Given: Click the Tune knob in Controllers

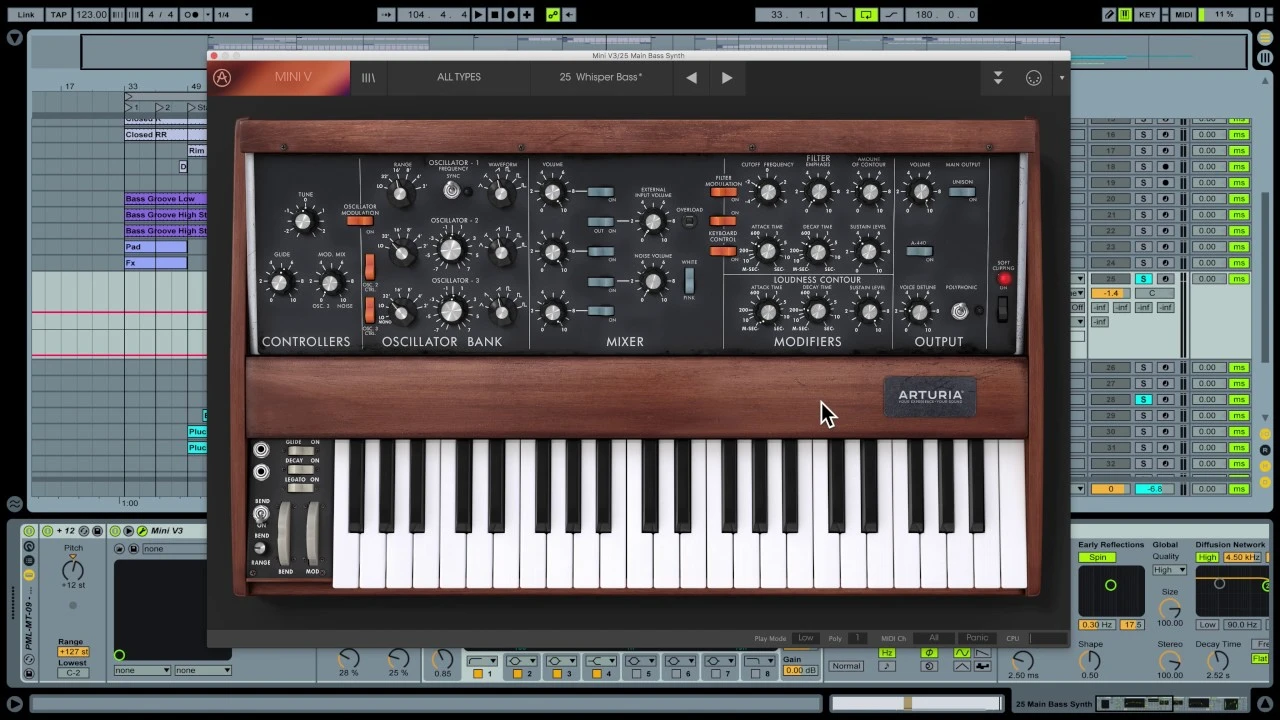Looking at the screenshot, I should point(305,222).
